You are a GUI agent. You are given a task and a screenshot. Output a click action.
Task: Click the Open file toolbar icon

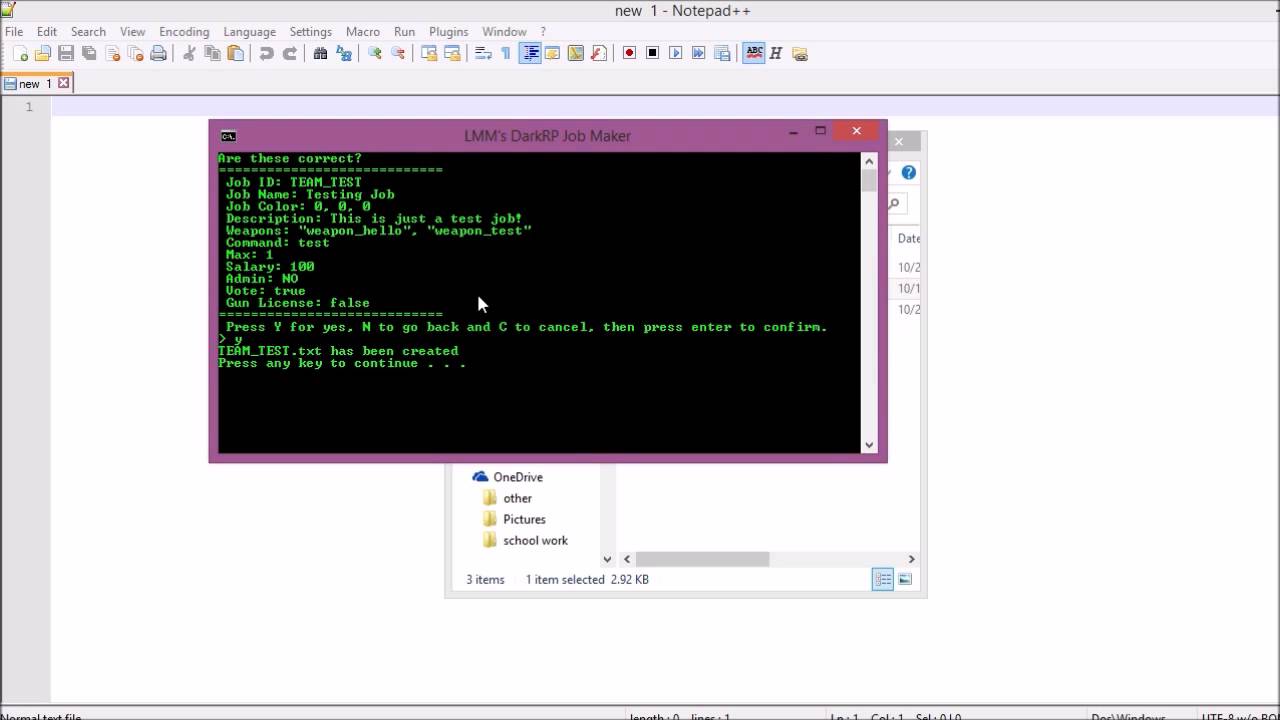pyautogui.click(x=43, y=54)
